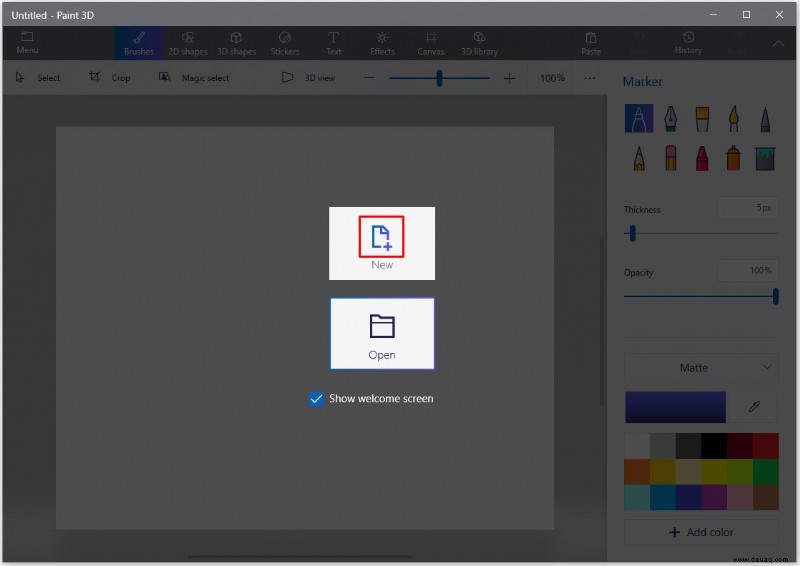Viewport: 800px width, 566px height.
Task: Expand the Matte material dropdown
Action: [x=702, y=367]
